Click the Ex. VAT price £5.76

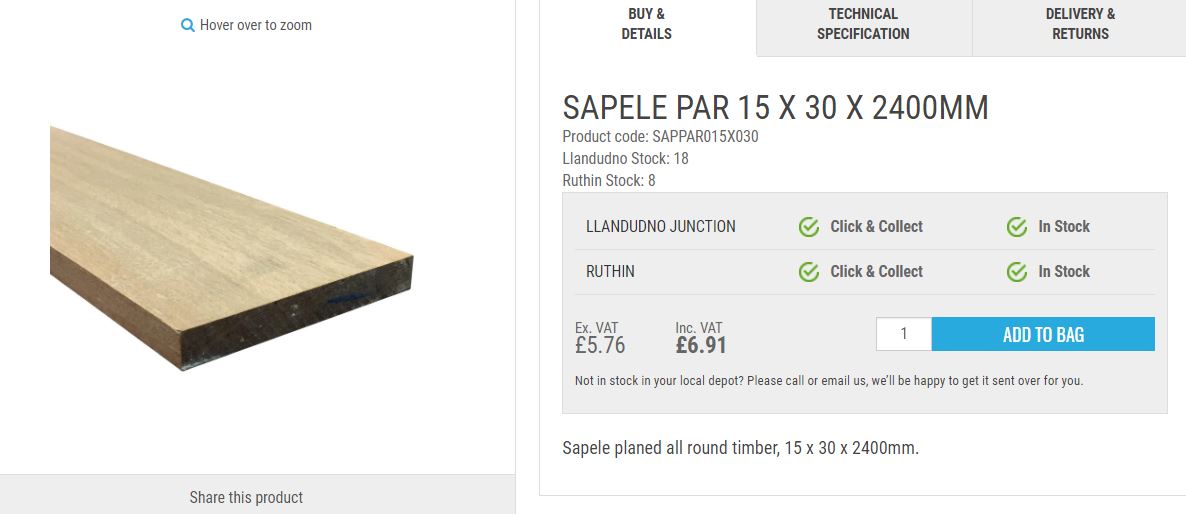click(x=600, y=346)
